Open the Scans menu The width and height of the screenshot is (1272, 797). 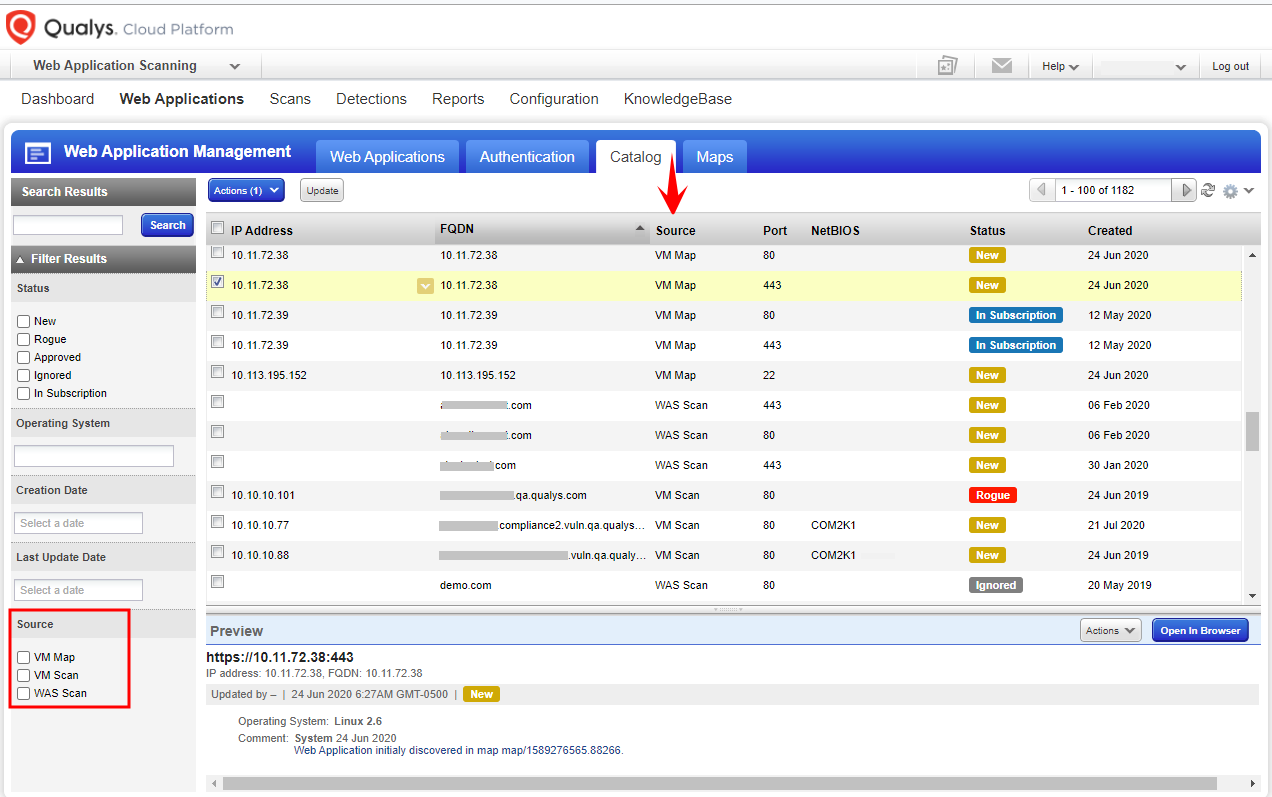coord(290,99)
